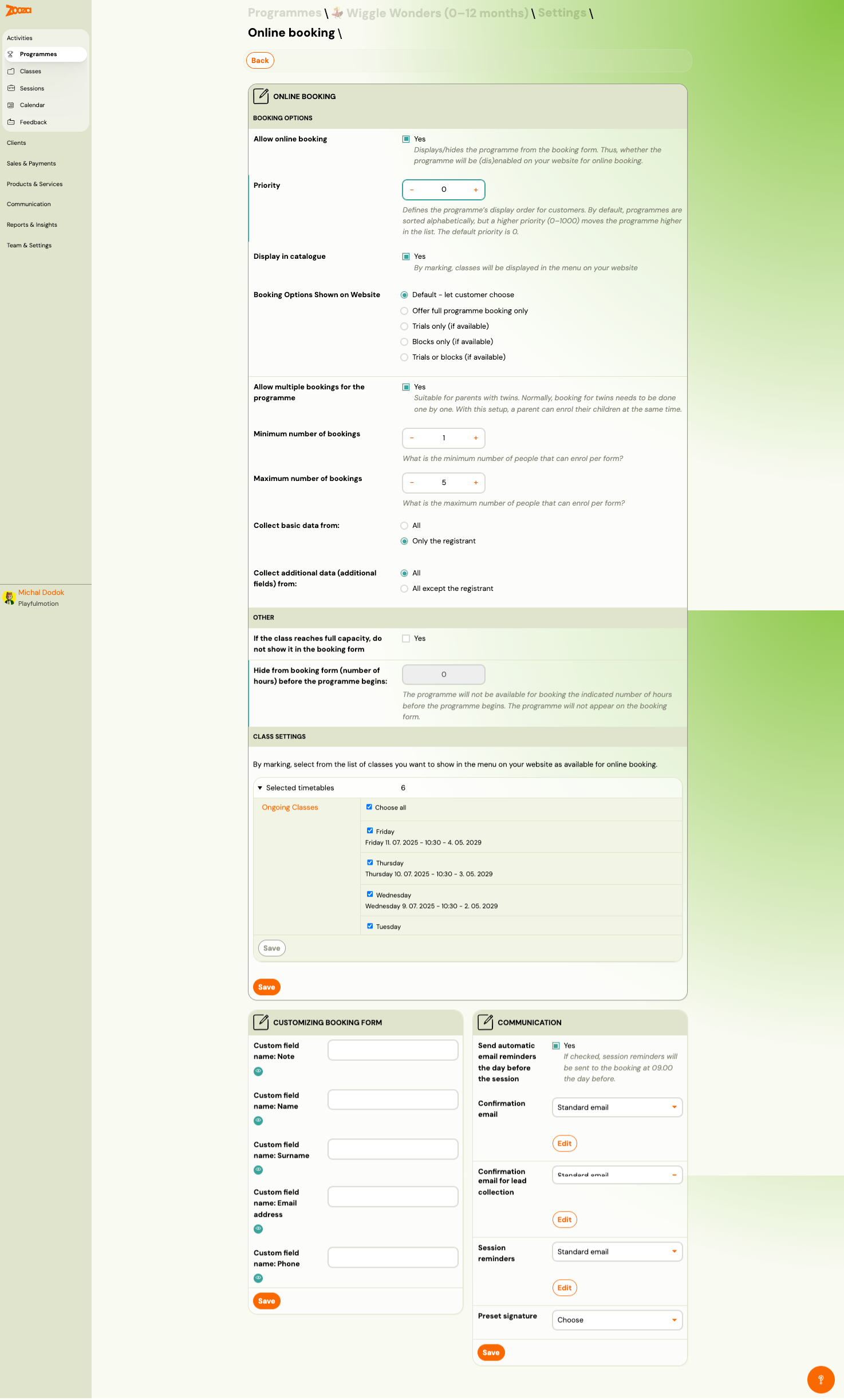Click orange Save under Online Booking panel
Screen dimensions: 844x1400
267,987
